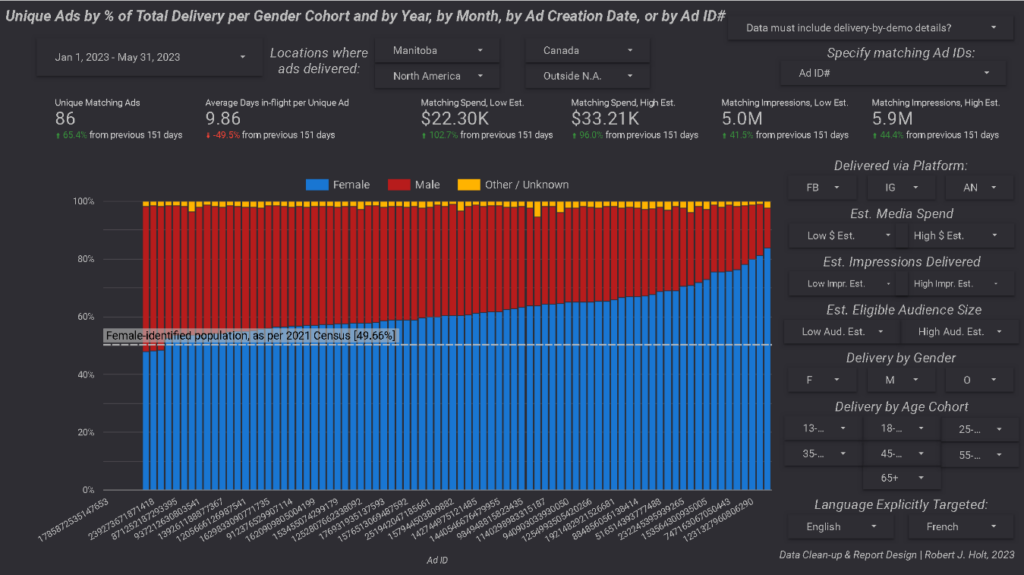Open the Low Aud. Est. filter

(x=842, y=332)
